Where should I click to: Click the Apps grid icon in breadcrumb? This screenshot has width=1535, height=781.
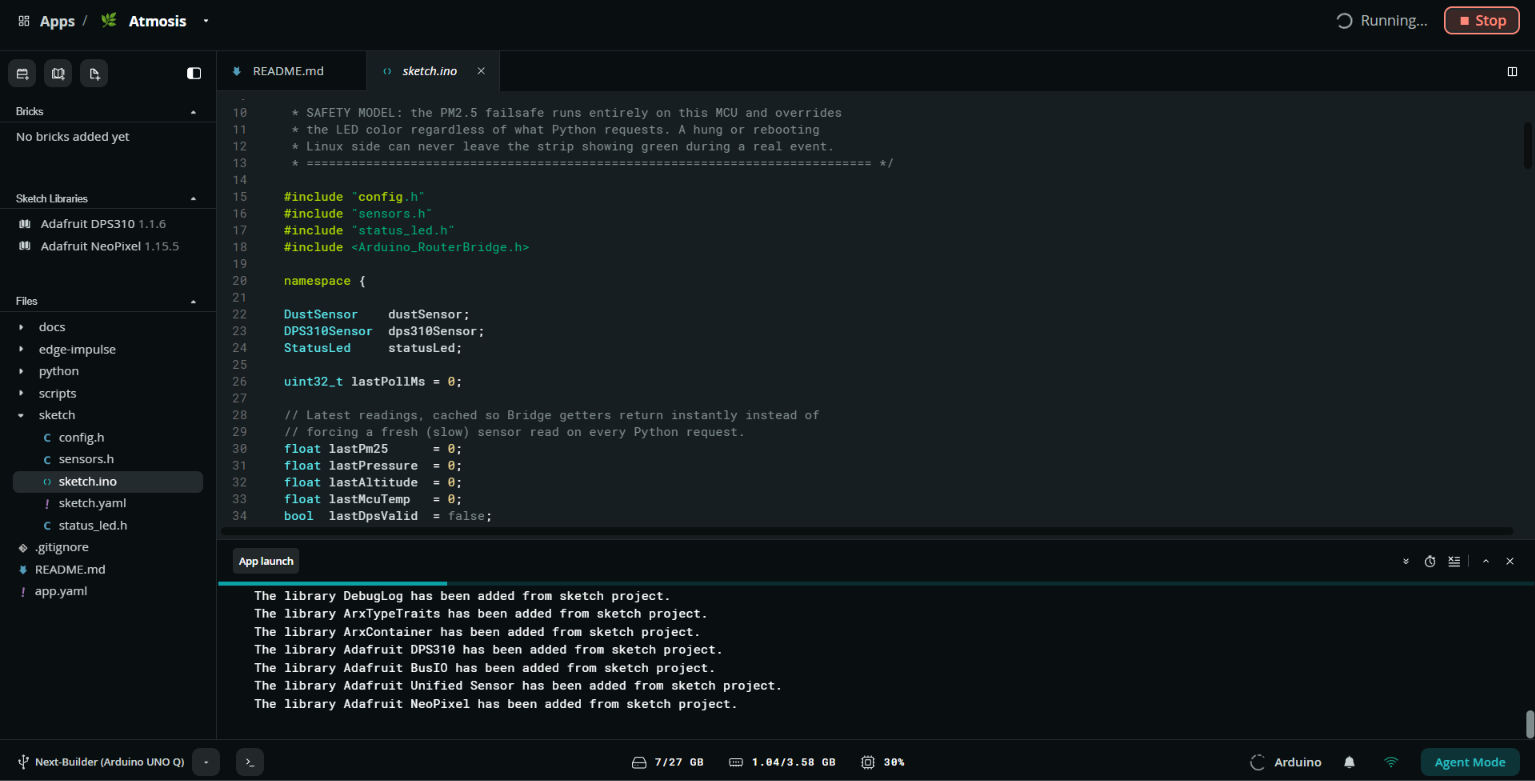(24, 21)
